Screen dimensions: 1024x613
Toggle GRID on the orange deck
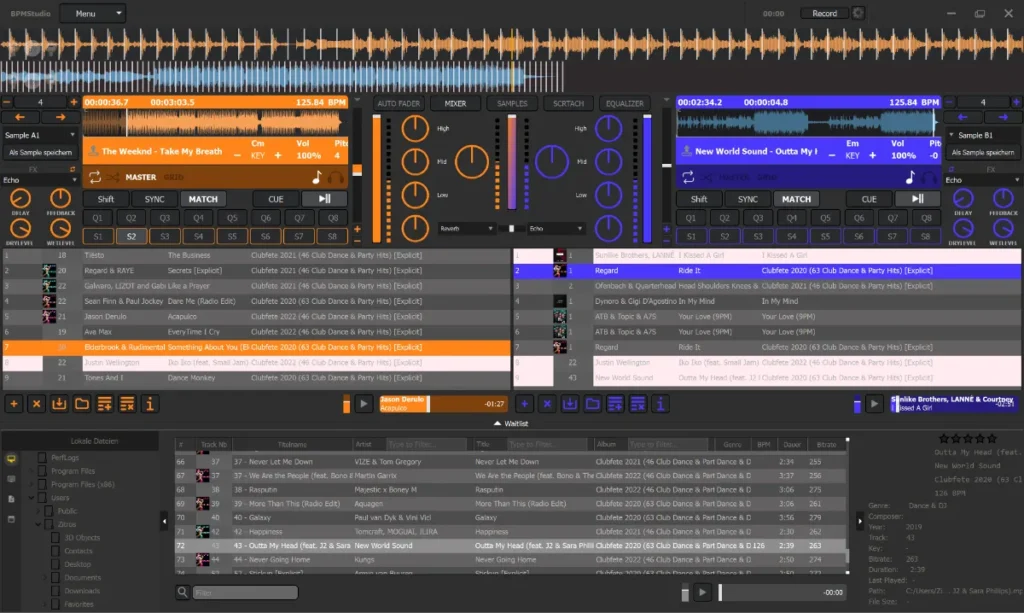tap(174, 177)
